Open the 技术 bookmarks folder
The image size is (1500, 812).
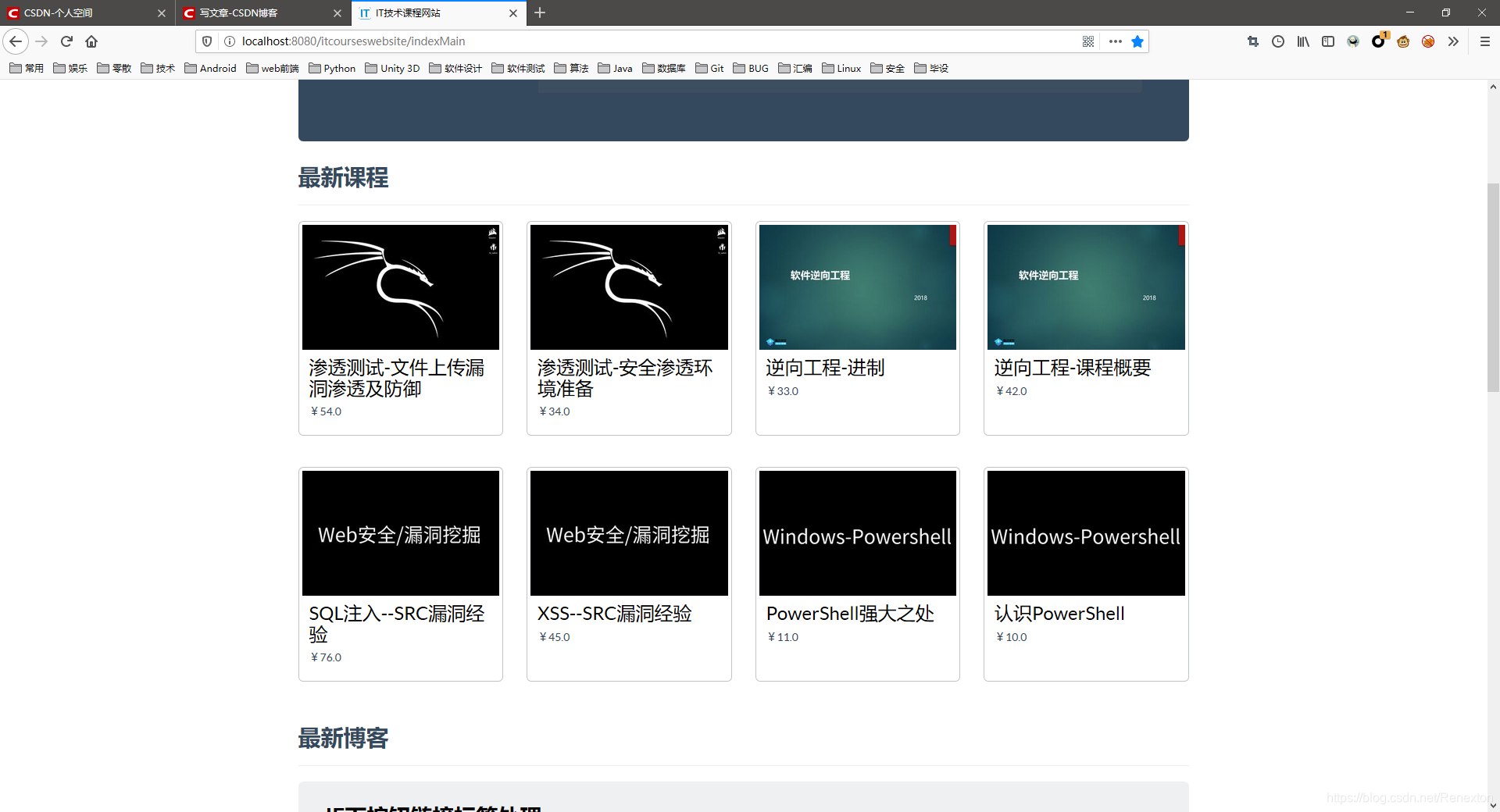[x=158, y=68]
